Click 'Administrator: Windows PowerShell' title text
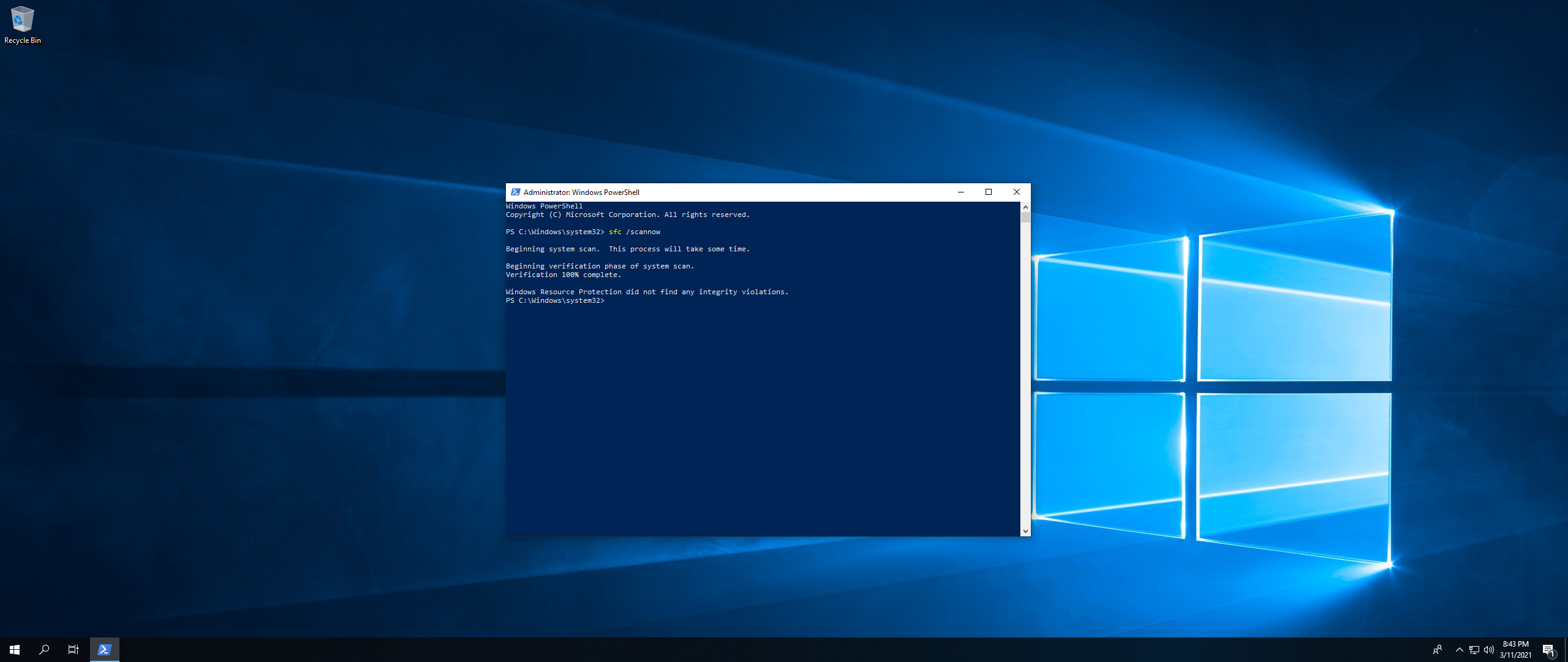The image size is (1568, 662). click(581, 192)
